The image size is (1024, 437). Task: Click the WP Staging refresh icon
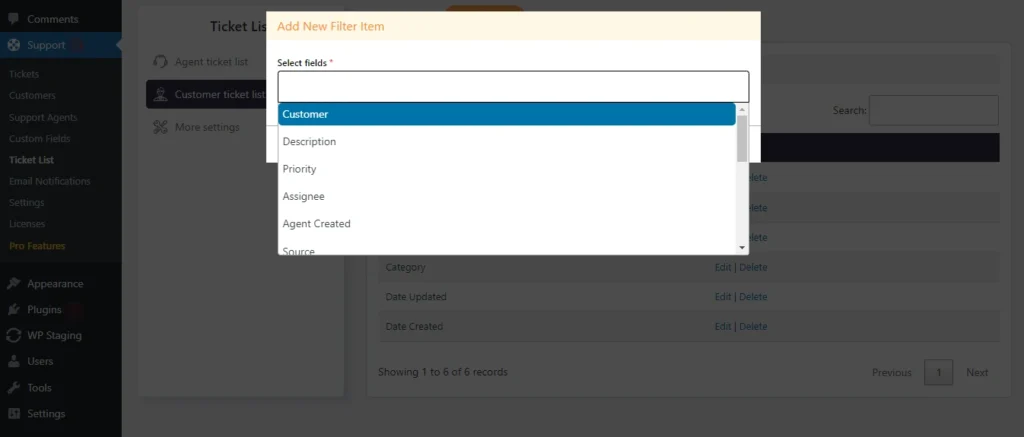(13, 336)
